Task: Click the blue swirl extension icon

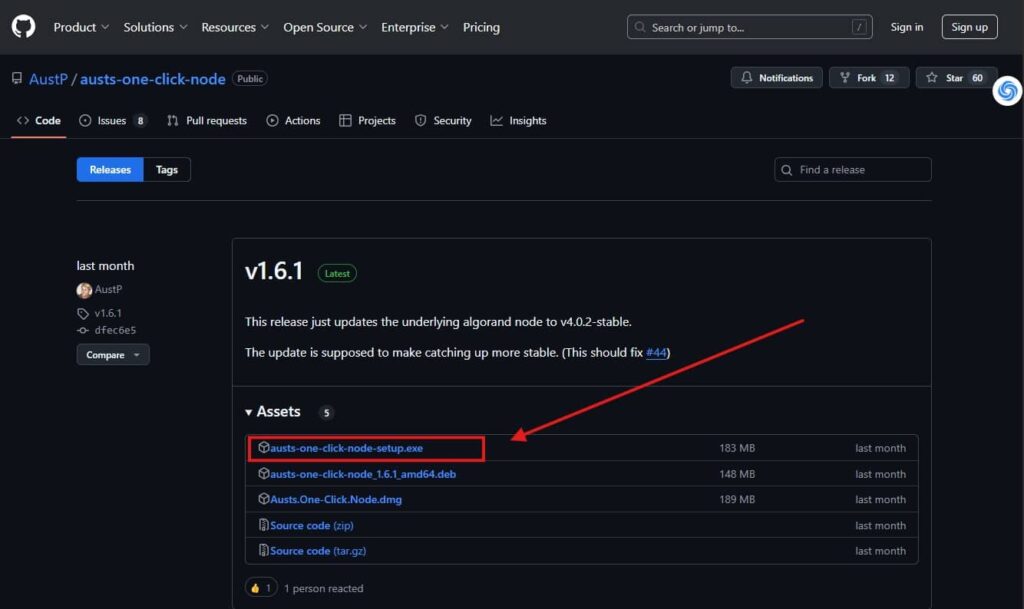Action: coord(1007,91)
